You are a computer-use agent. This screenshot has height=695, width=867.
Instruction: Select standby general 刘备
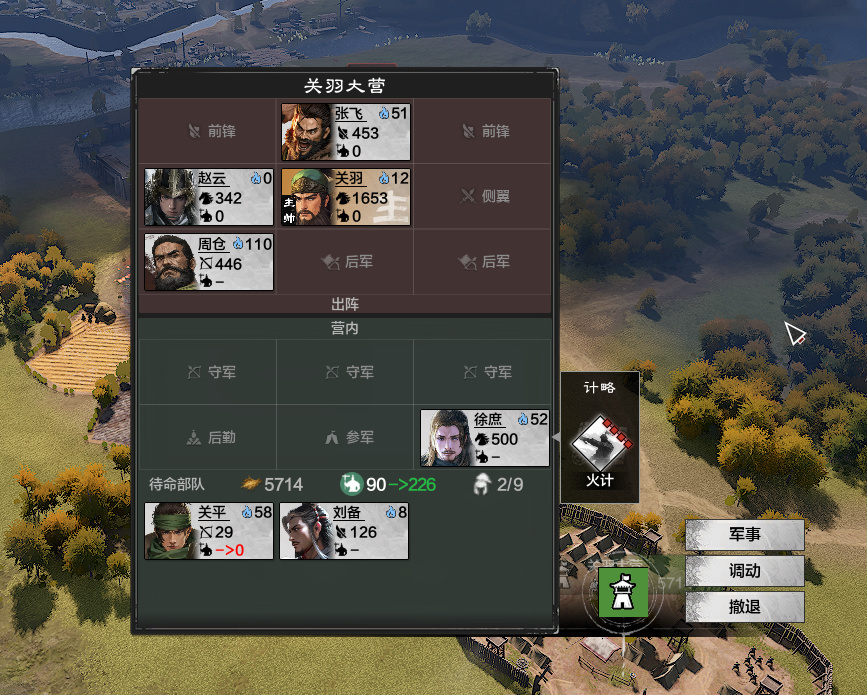tap(344, 531)
